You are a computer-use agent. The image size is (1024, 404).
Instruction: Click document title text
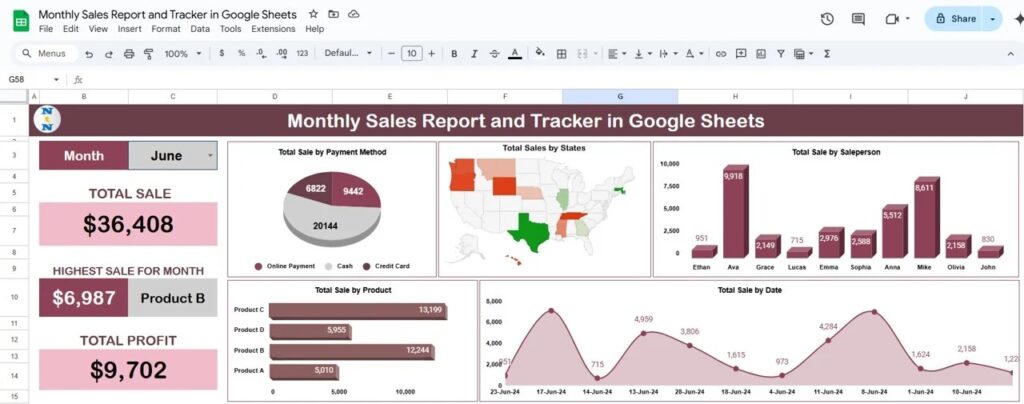[167, 14]
